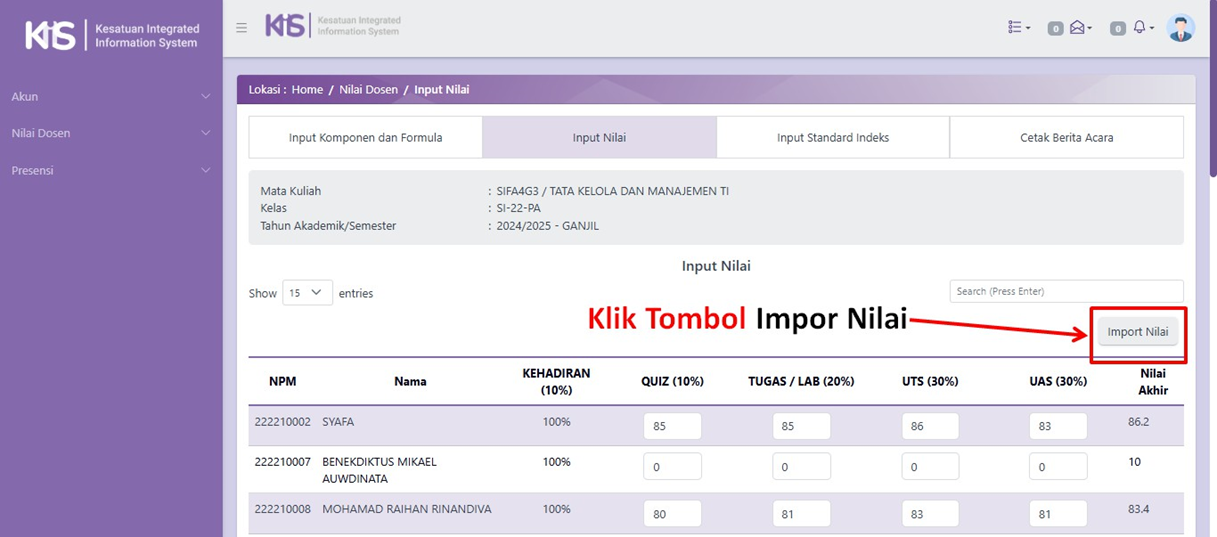Click the search entries input field

pyautogui.click(x=1066, y=291)
